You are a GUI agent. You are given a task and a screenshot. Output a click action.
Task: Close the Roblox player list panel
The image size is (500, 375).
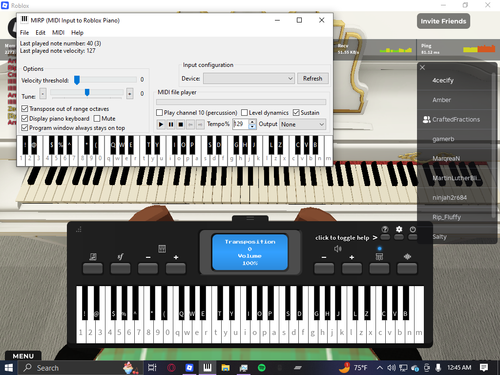(x=422, y=68)
